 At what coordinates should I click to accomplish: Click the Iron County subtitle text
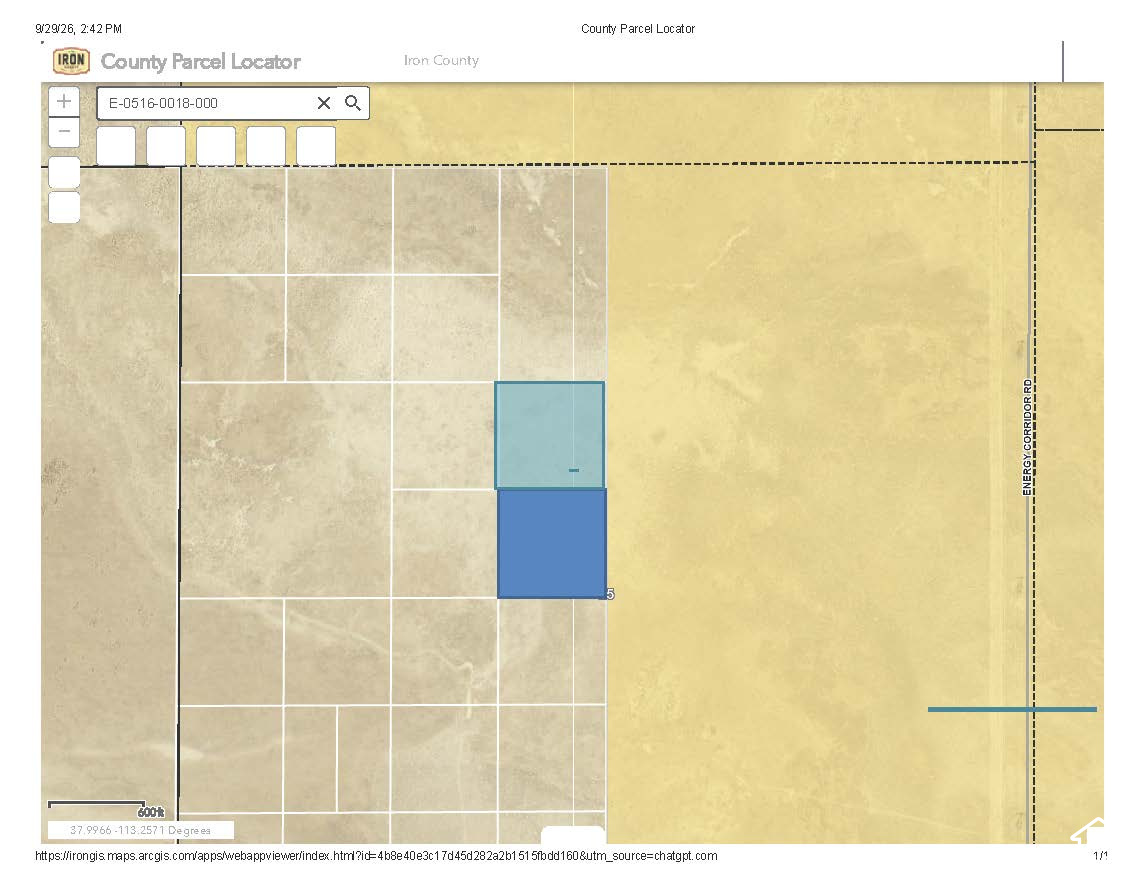[x=441, y=61]
